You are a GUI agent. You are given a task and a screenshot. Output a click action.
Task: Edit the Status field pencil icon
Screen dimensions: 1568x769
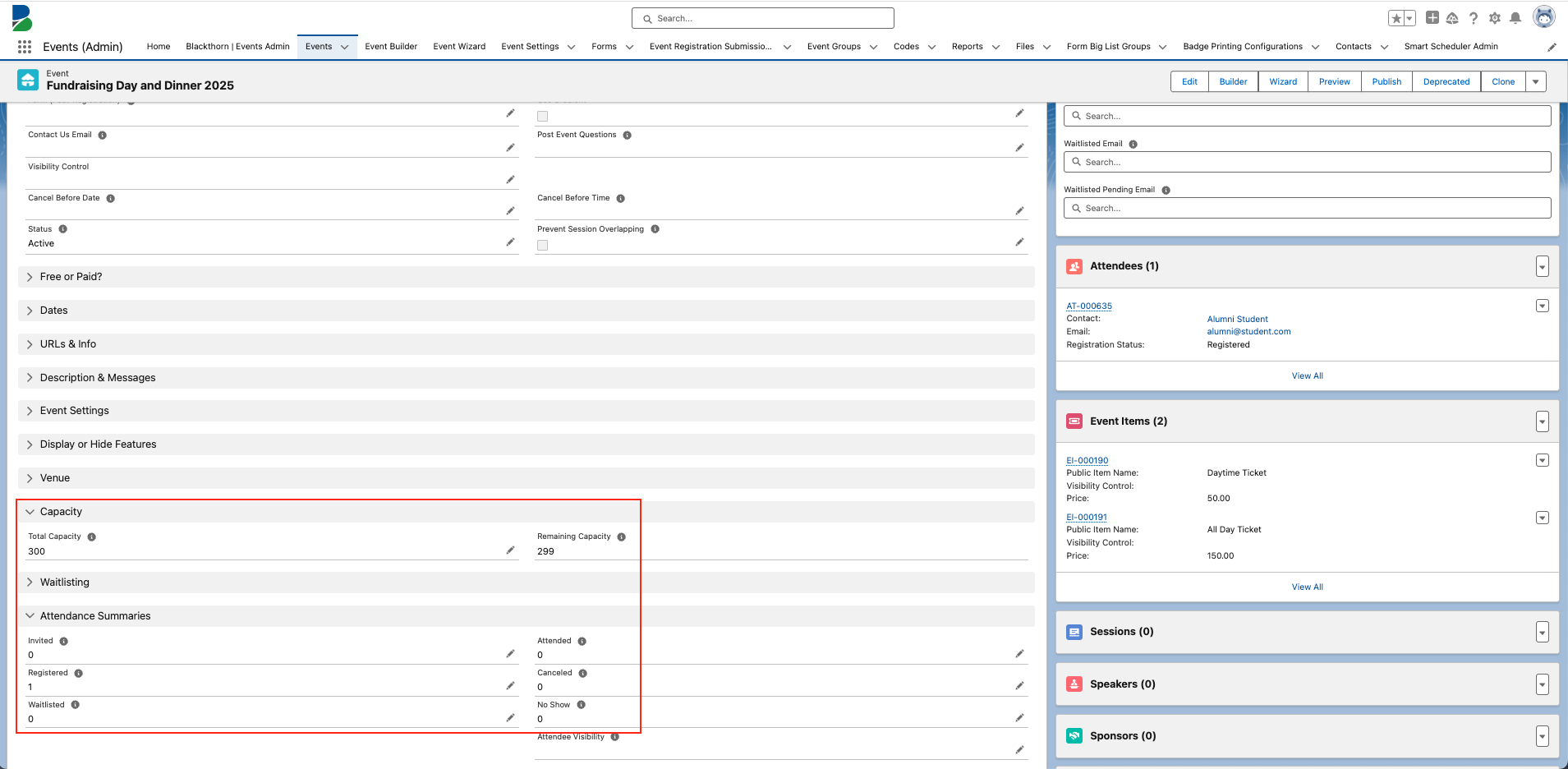pos(510,242)
